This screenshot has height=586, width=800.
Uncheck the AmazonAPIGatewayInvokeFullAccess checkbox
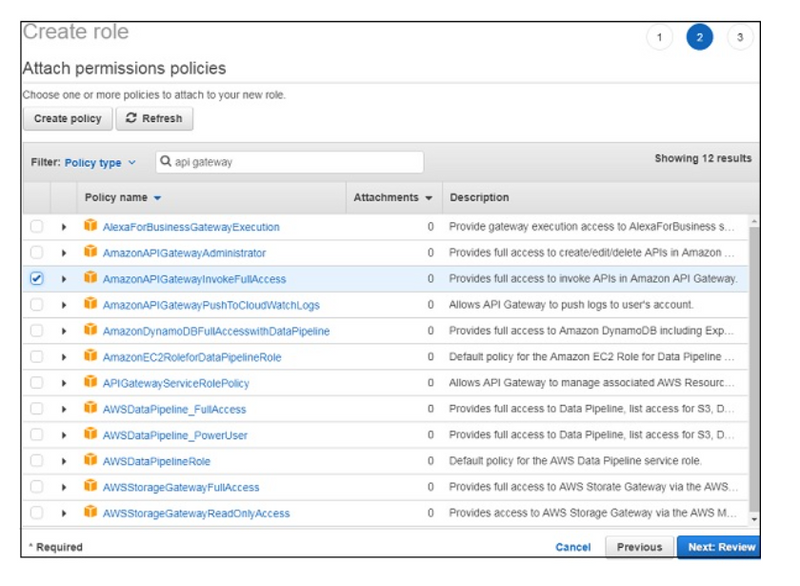point(37,279)
